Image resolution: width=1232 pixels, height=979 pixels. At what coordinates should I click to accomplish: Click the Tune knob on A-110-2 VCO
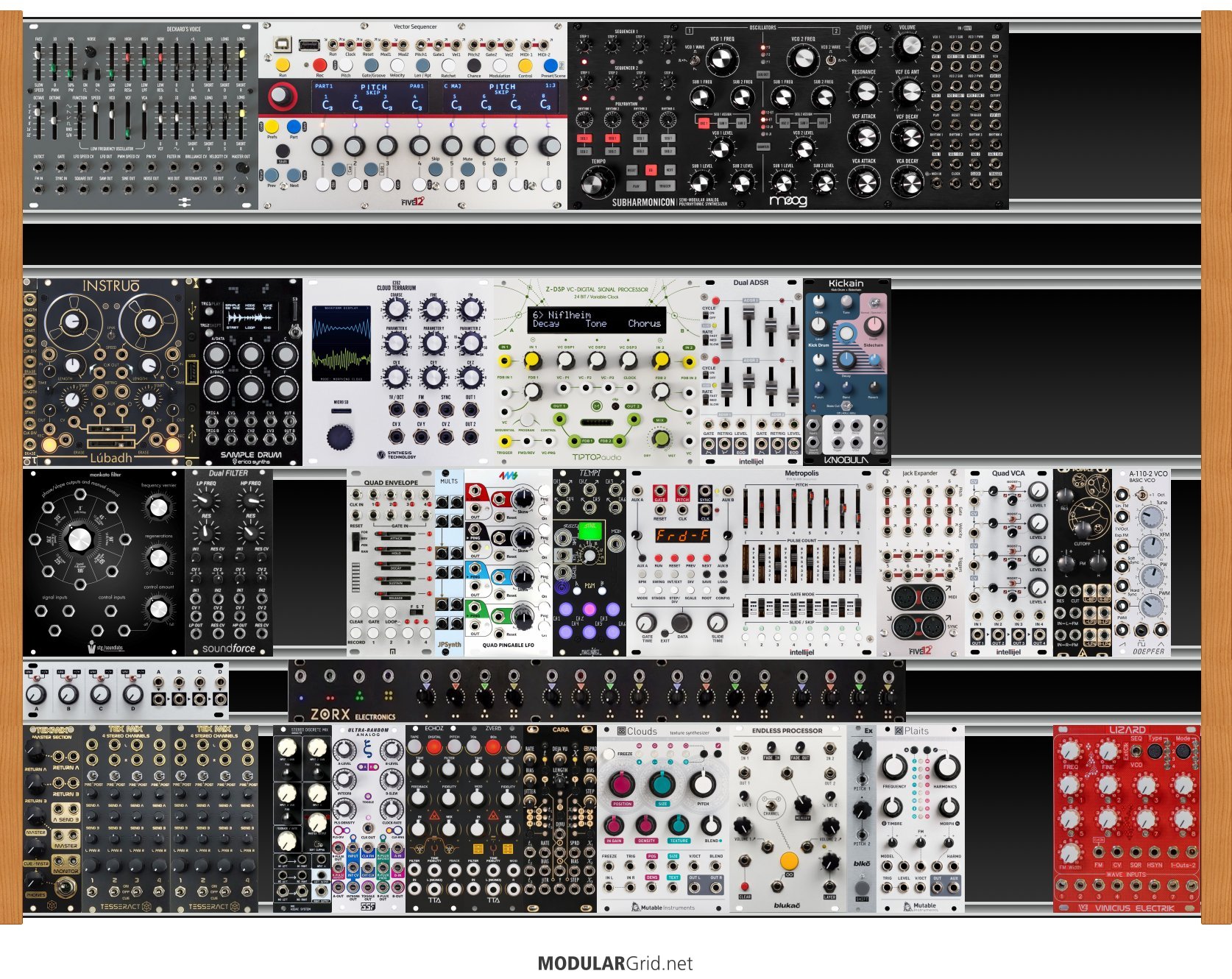tap(1152, 516)
